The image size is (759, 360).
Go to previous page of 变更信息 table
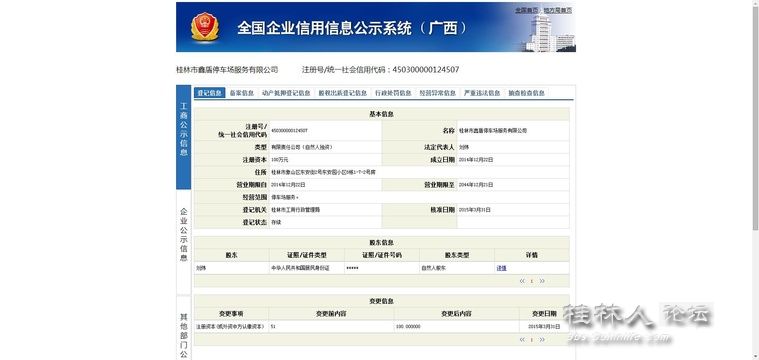[522, 340]
